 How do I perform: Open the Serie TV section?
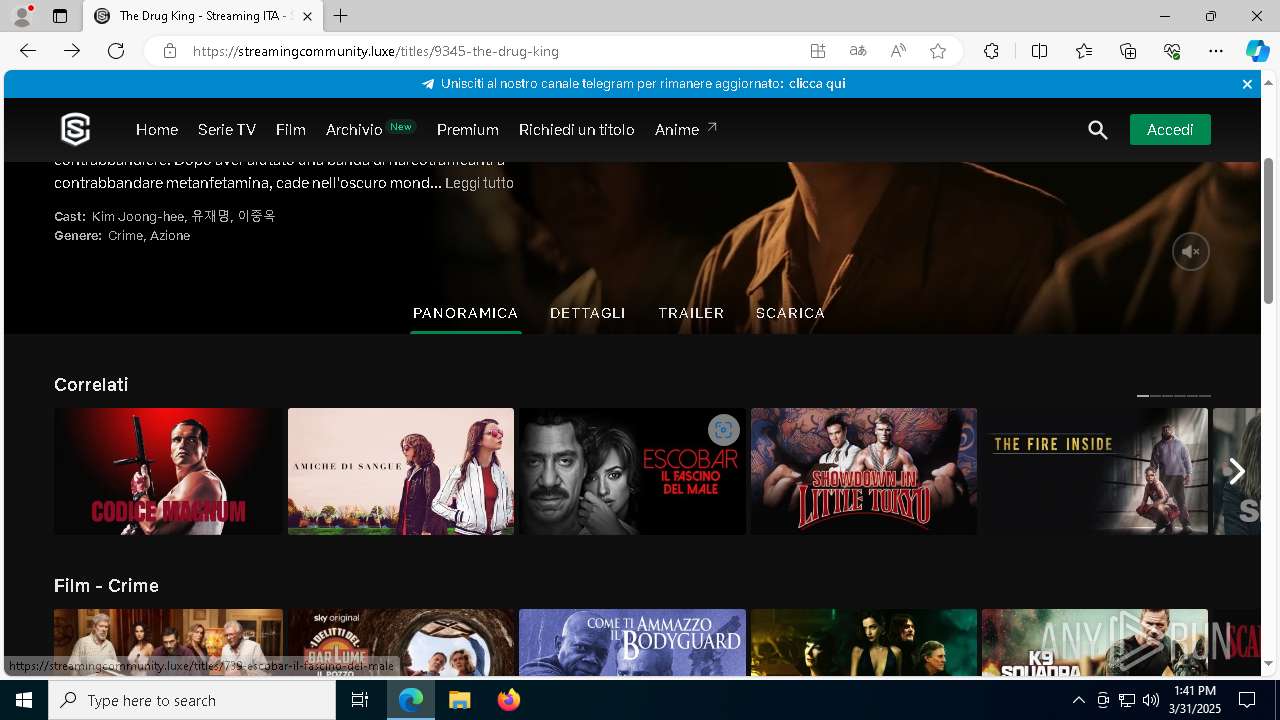[x=227, y=130]
